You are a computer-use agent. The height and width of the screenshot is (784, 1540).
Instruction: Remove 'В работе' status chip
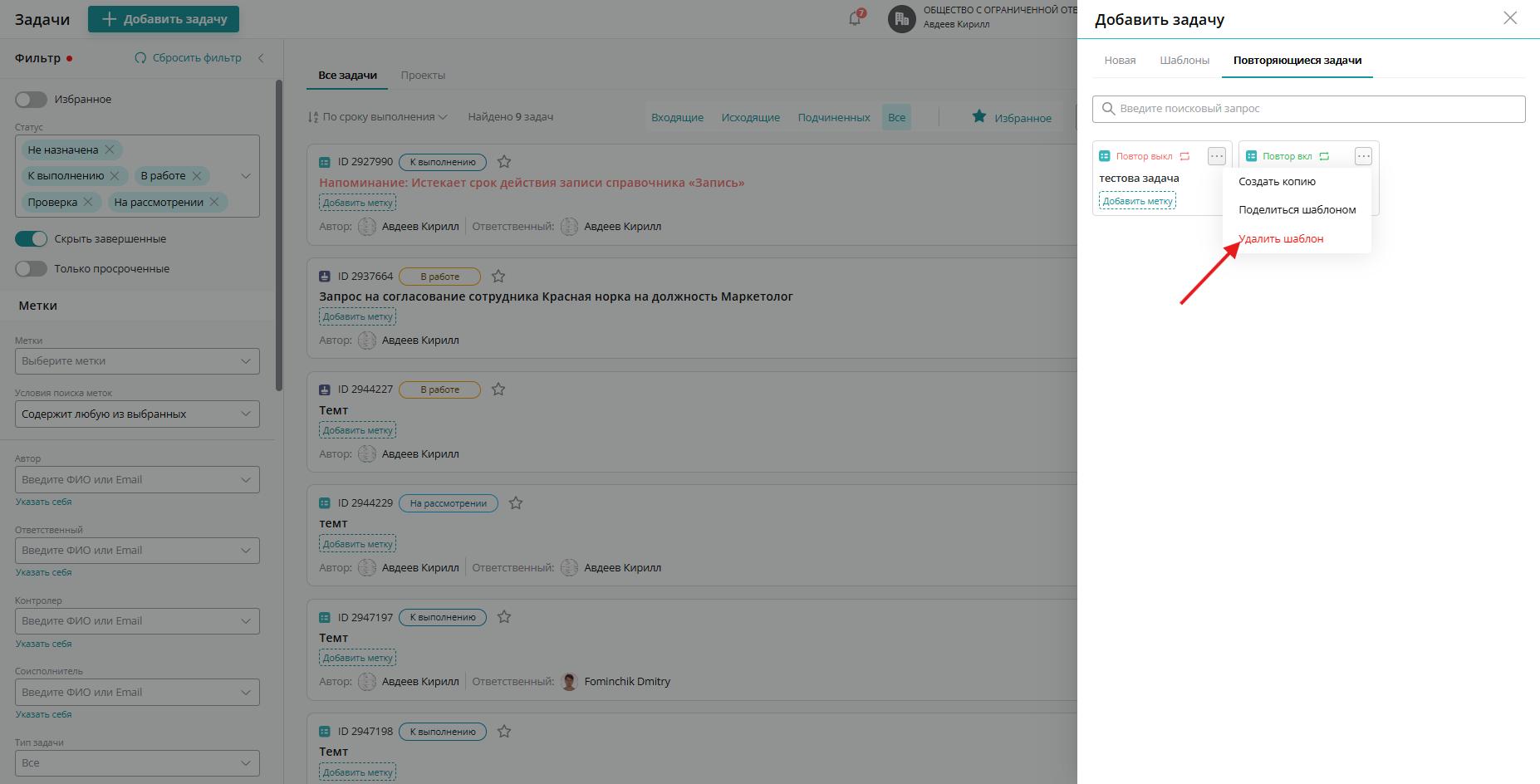[197, 176]
